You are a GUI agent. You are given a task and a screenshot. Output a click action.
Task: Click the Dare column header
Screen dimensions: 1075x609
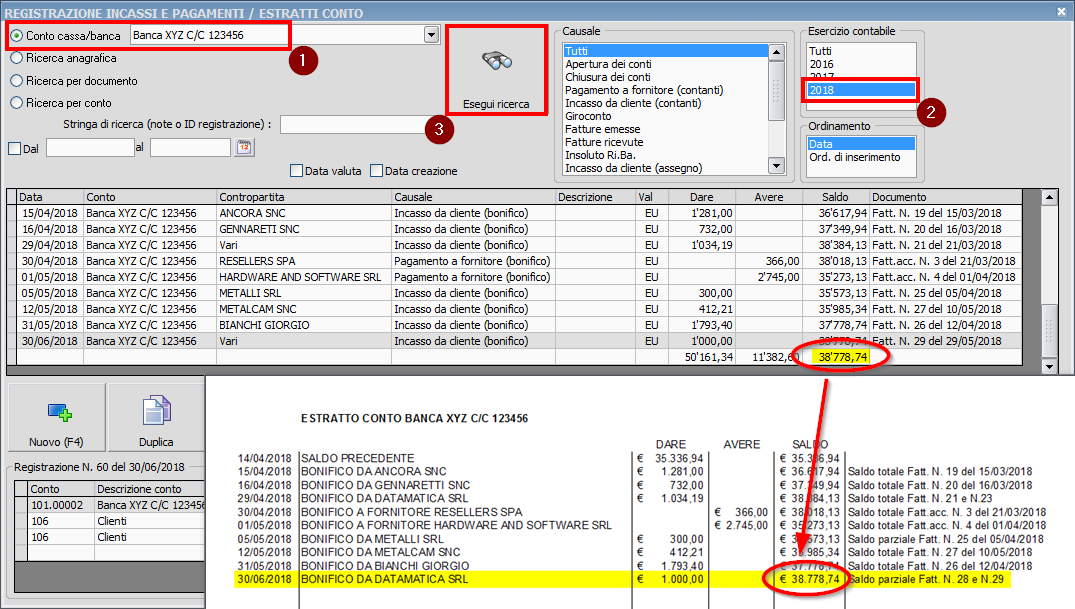[x=701, y=197]
